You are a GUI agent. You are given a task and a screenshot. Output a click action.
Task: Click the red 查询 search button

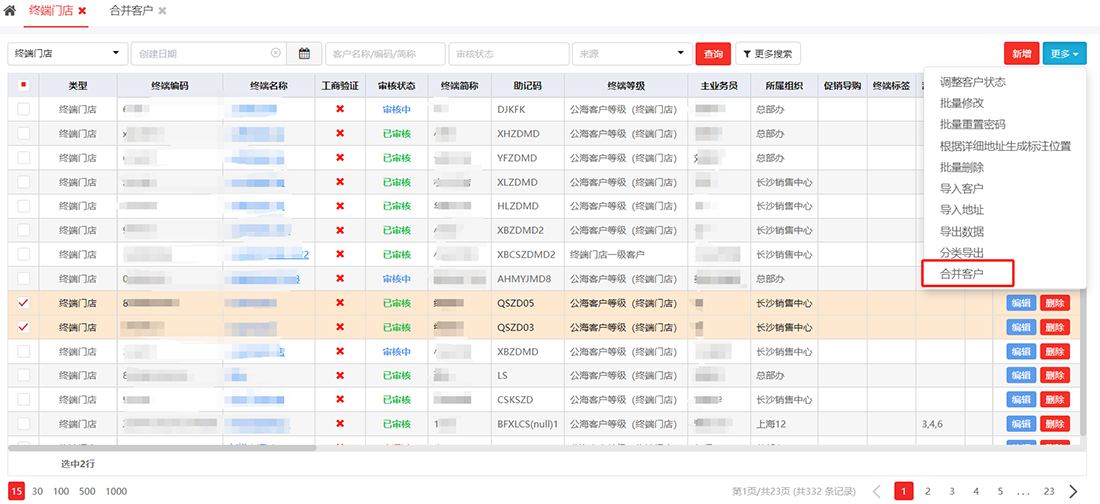pos(713,53)
